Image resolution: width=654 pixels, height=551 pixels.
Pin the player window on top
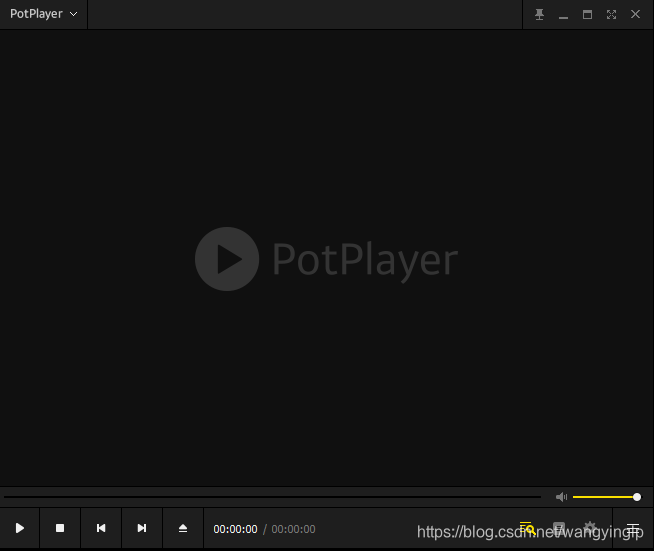click(x=539, y=15)
